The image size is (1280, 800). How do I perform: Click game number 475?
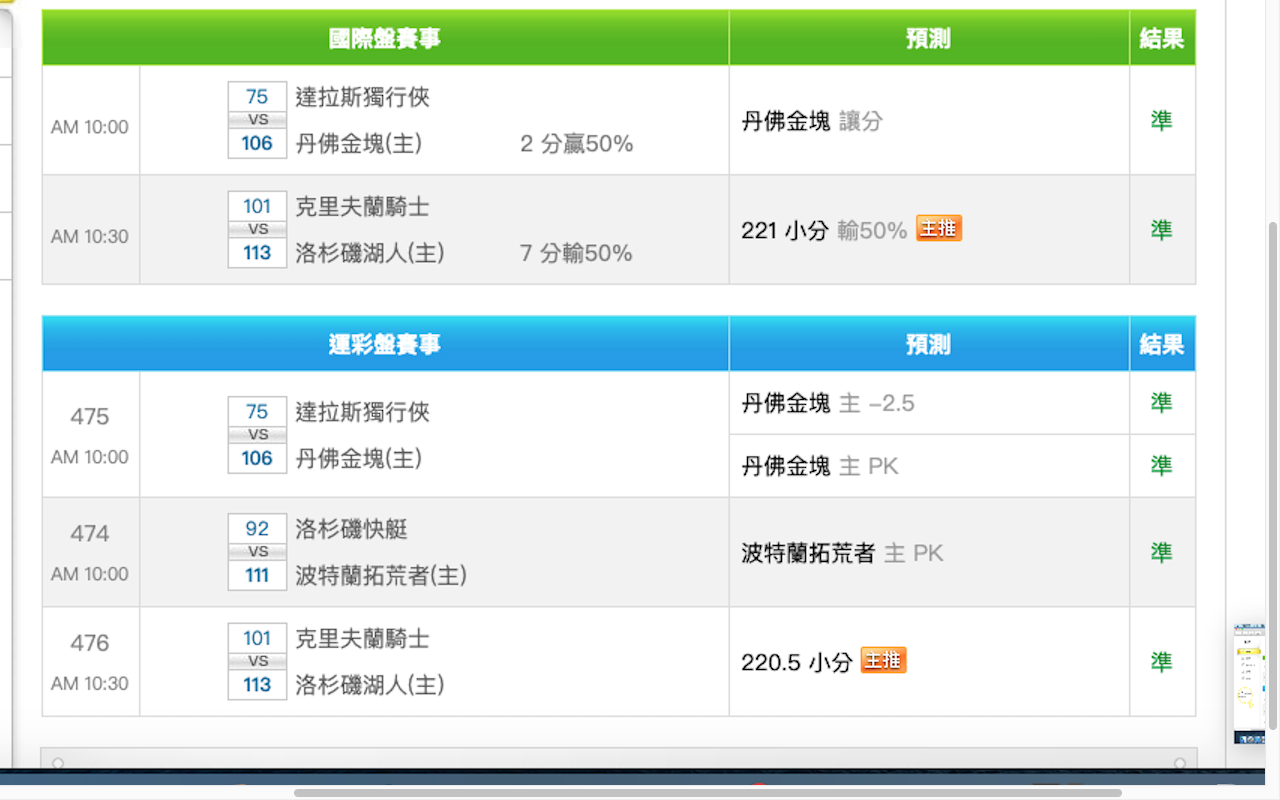[90, 417]
